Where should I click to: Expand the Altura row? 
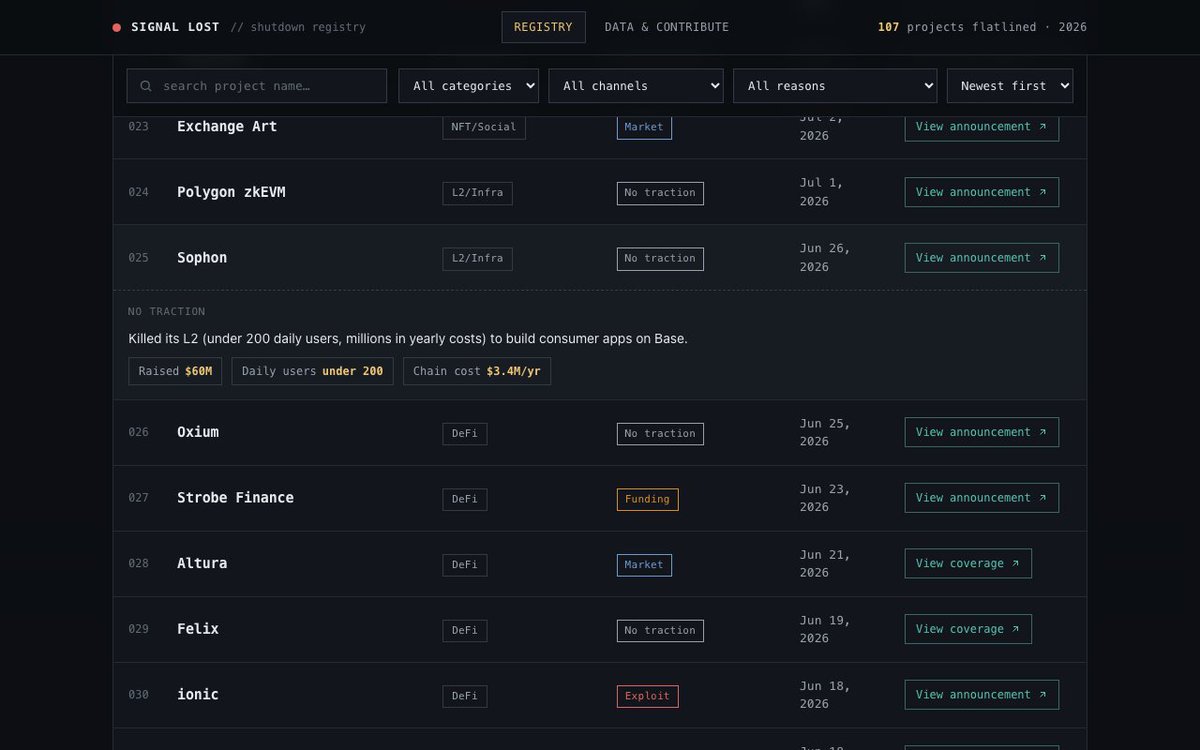pos(600,564)
